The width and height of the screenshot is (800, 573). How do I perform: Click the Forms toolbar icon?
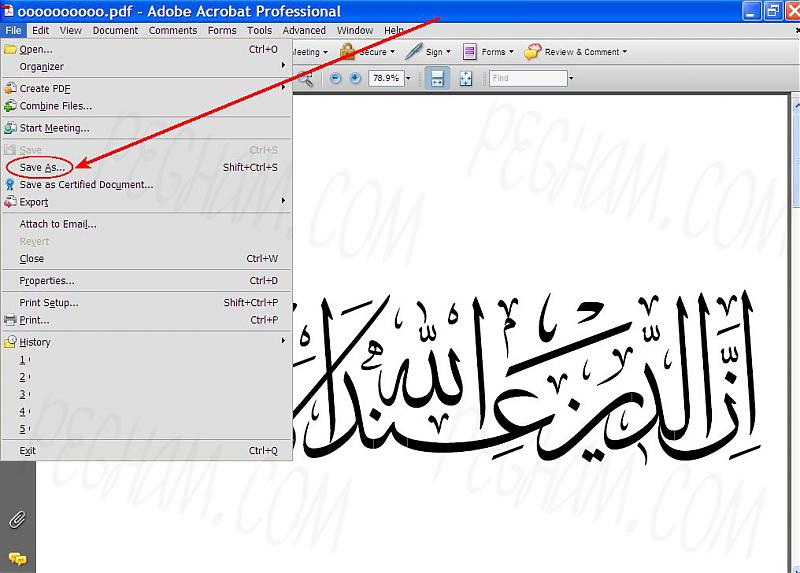pos(469,52)
